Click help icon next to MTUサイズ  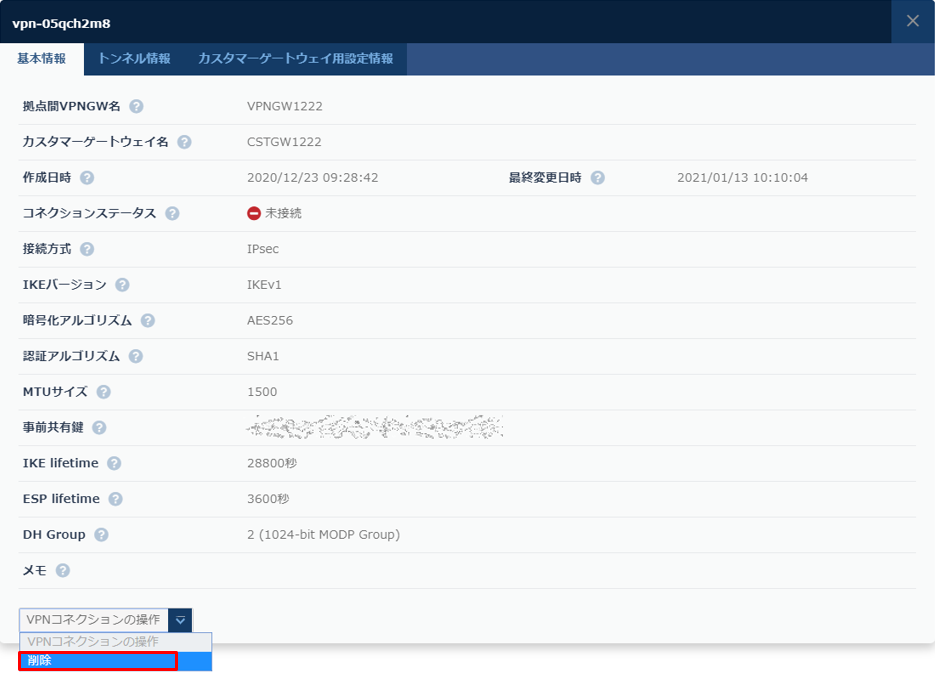[x=104, y=392]
